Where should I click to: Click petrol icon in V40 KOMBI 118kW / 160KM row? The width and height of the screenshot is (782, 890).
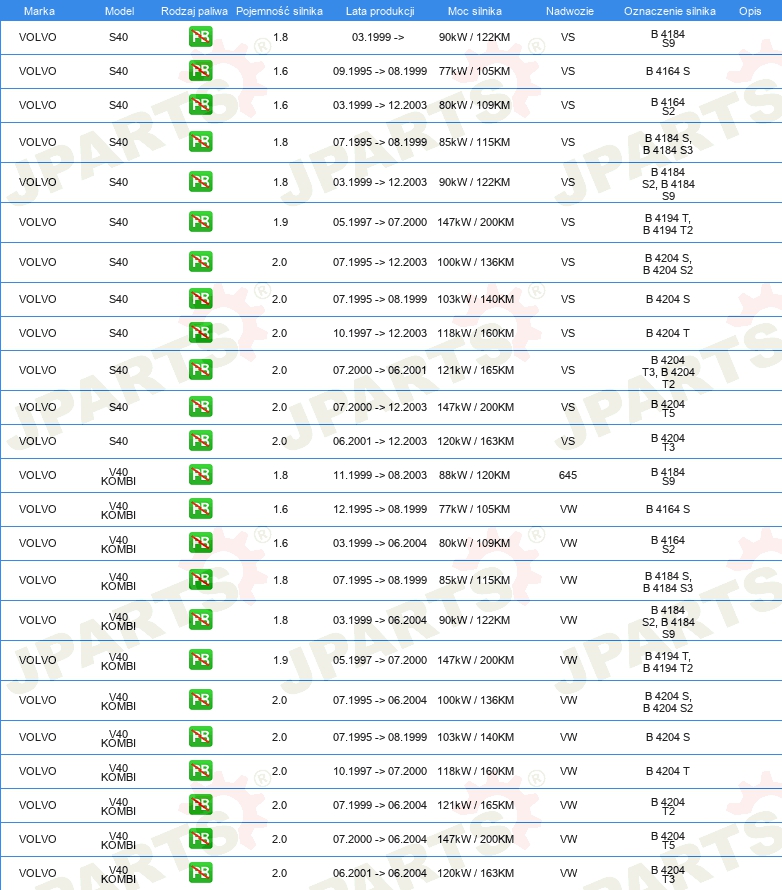click(x=201, y=771)
